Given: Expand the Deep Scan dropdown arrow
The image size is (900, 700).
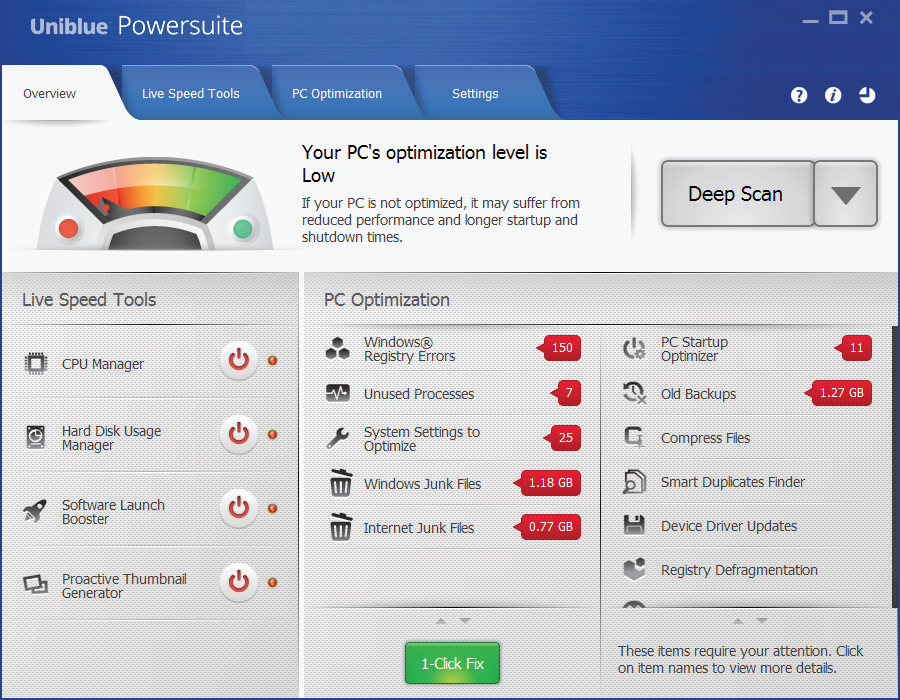Looking at the screenshot, I should 845,195.
